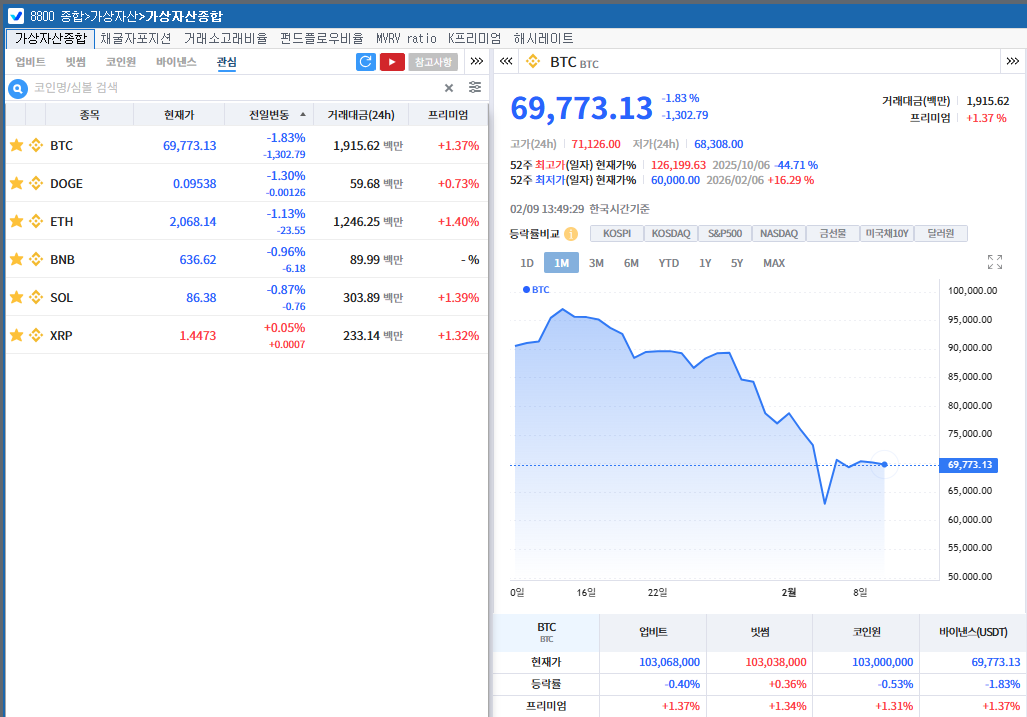Select the 업비트 exchange tab
Screen dimensions: 1027x717
30,62
